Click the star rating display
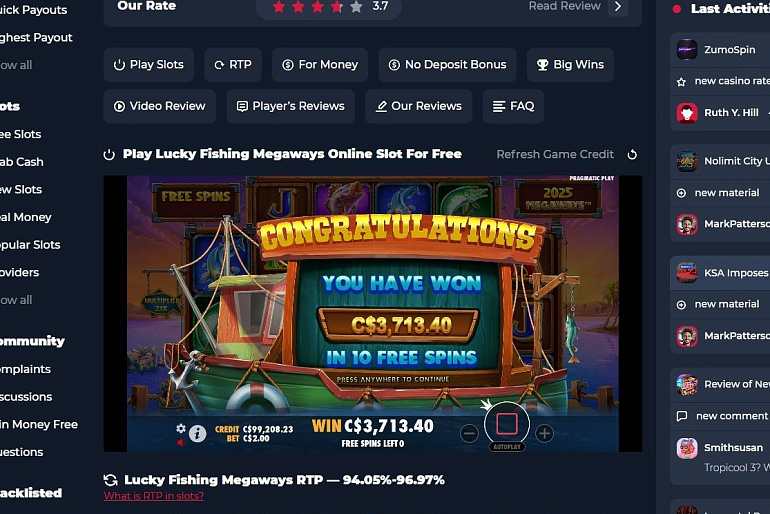This screenshot has height=514, width=770. tap(318, 6)
